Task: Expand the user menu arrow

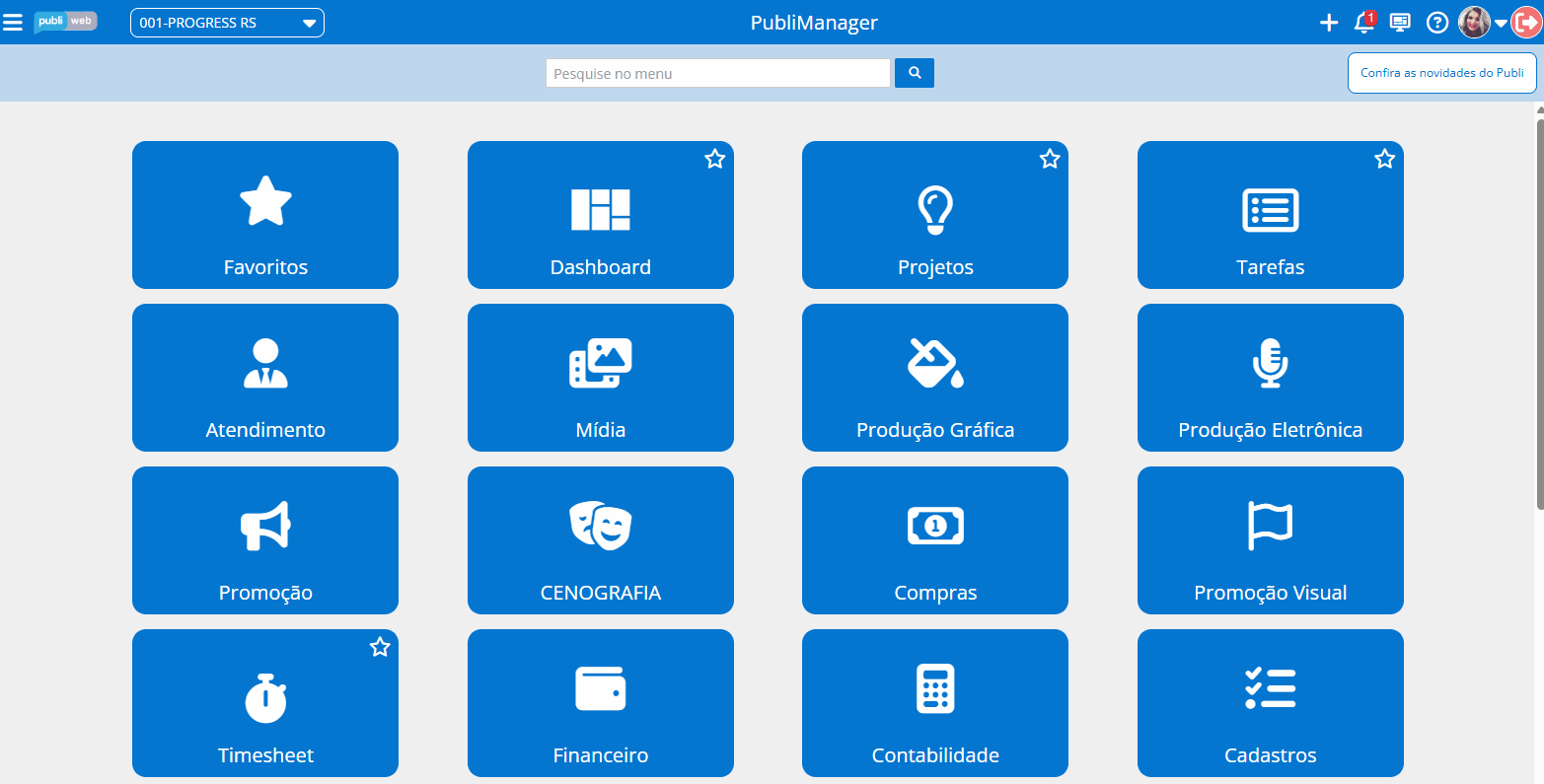Action: coord(1501,24)
